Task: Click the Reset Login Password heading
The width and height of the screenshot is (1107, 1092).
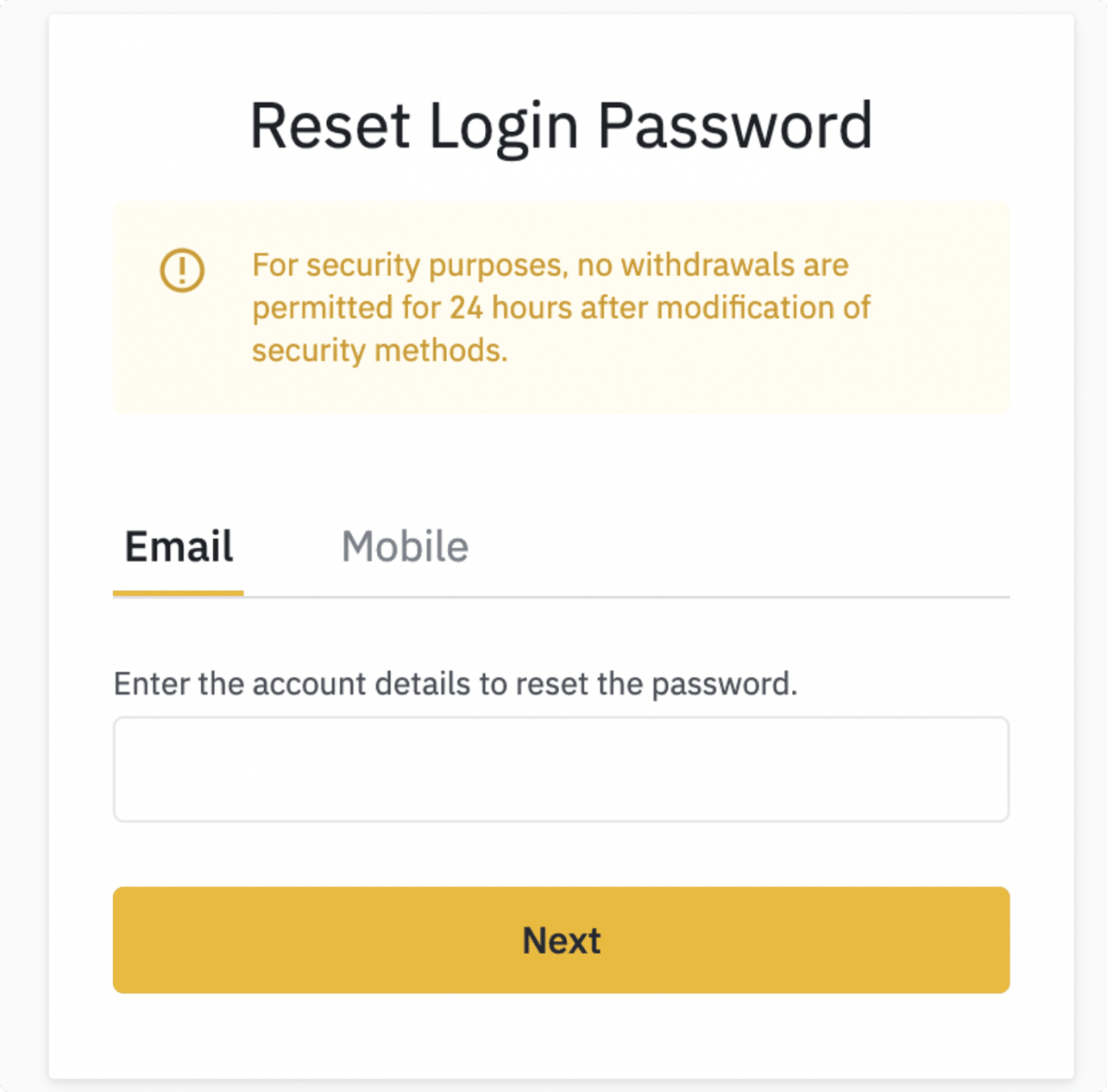Action: tap(561, 126)
